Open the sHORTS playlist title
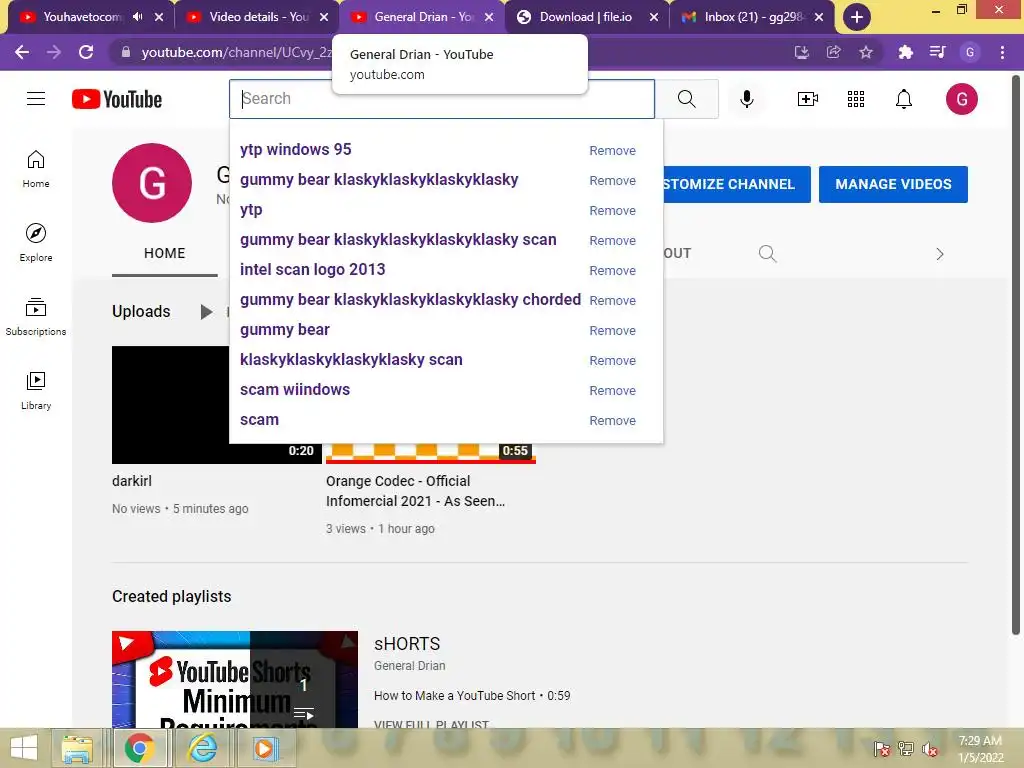Screen dimensions: 1024x768 point(407,644)
